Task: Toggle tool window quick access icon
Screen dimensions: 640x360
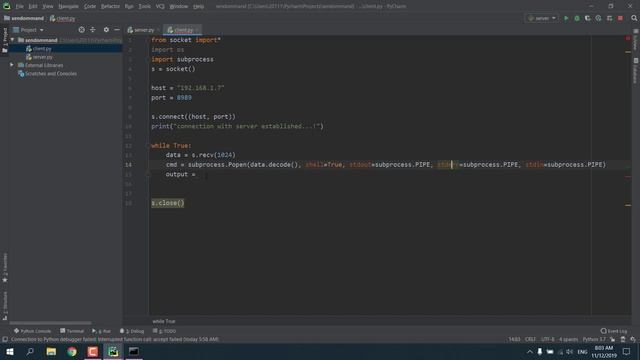Action: point(5,339)
